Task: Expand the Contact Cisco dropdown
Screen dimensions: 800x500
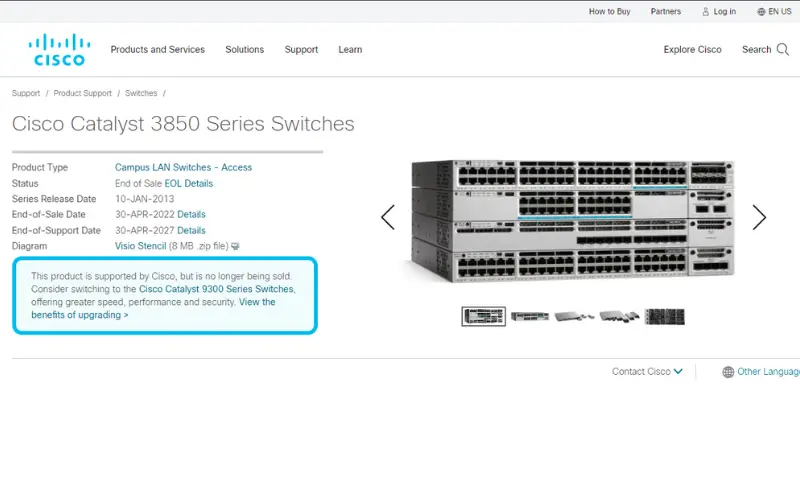Action: tap(647, 372)
